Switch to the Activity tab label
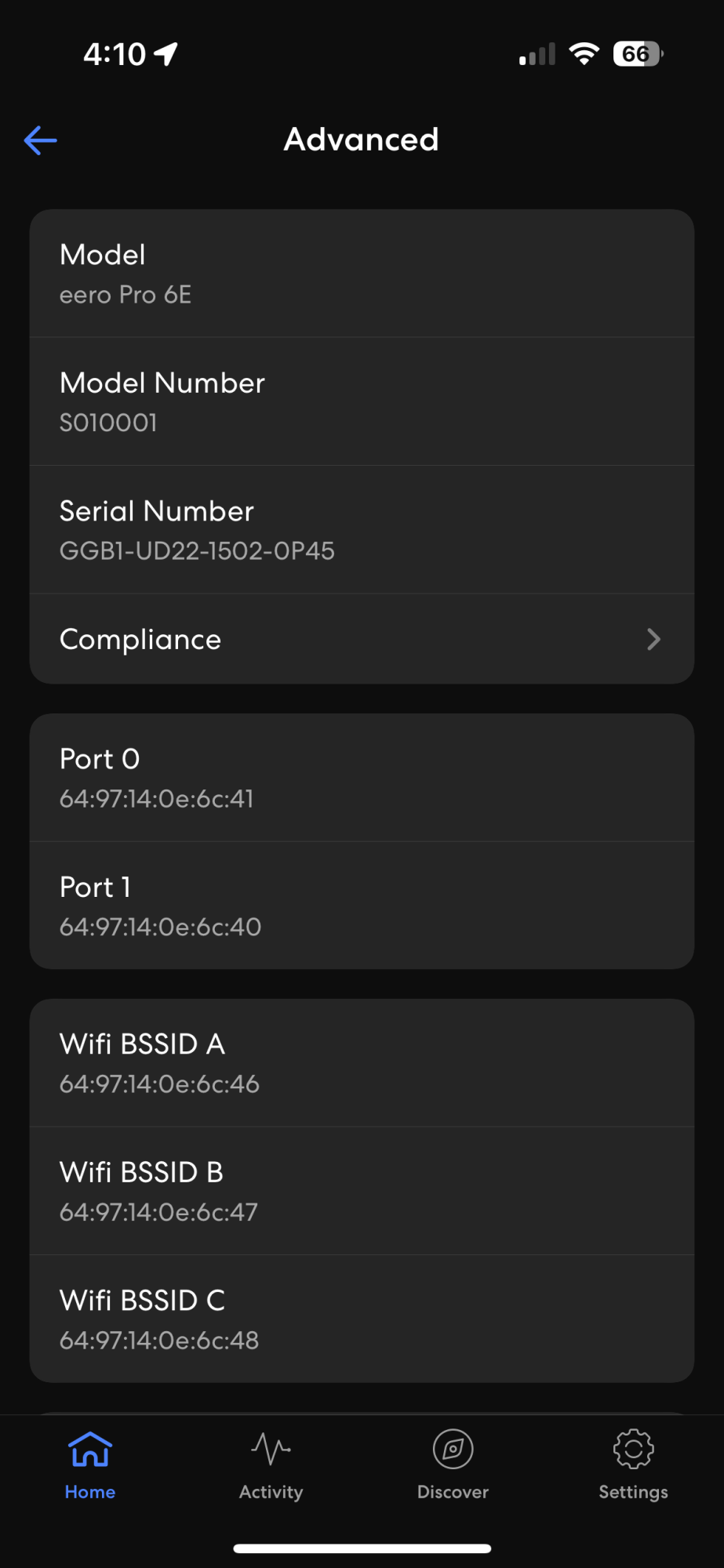Screen dimensions: 724x1568 point(271,1492)
